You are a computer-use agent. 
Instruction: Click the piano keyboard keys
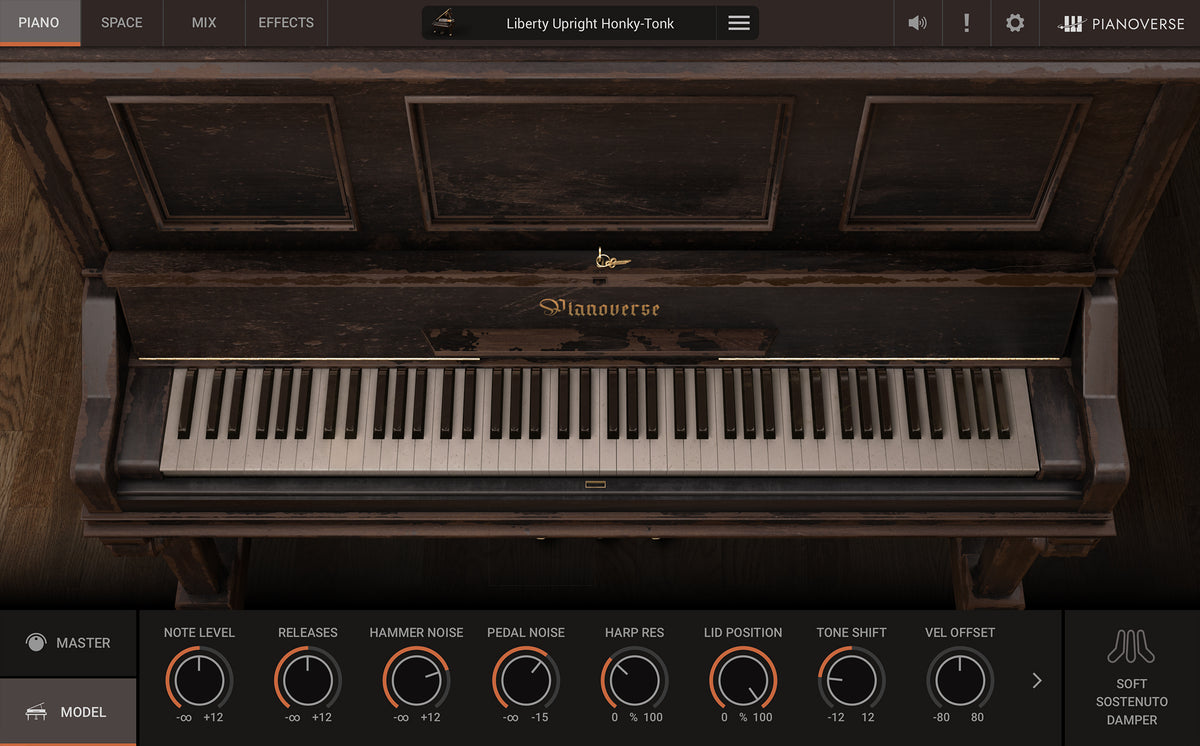pyautogui.click(x=600, y=420)
